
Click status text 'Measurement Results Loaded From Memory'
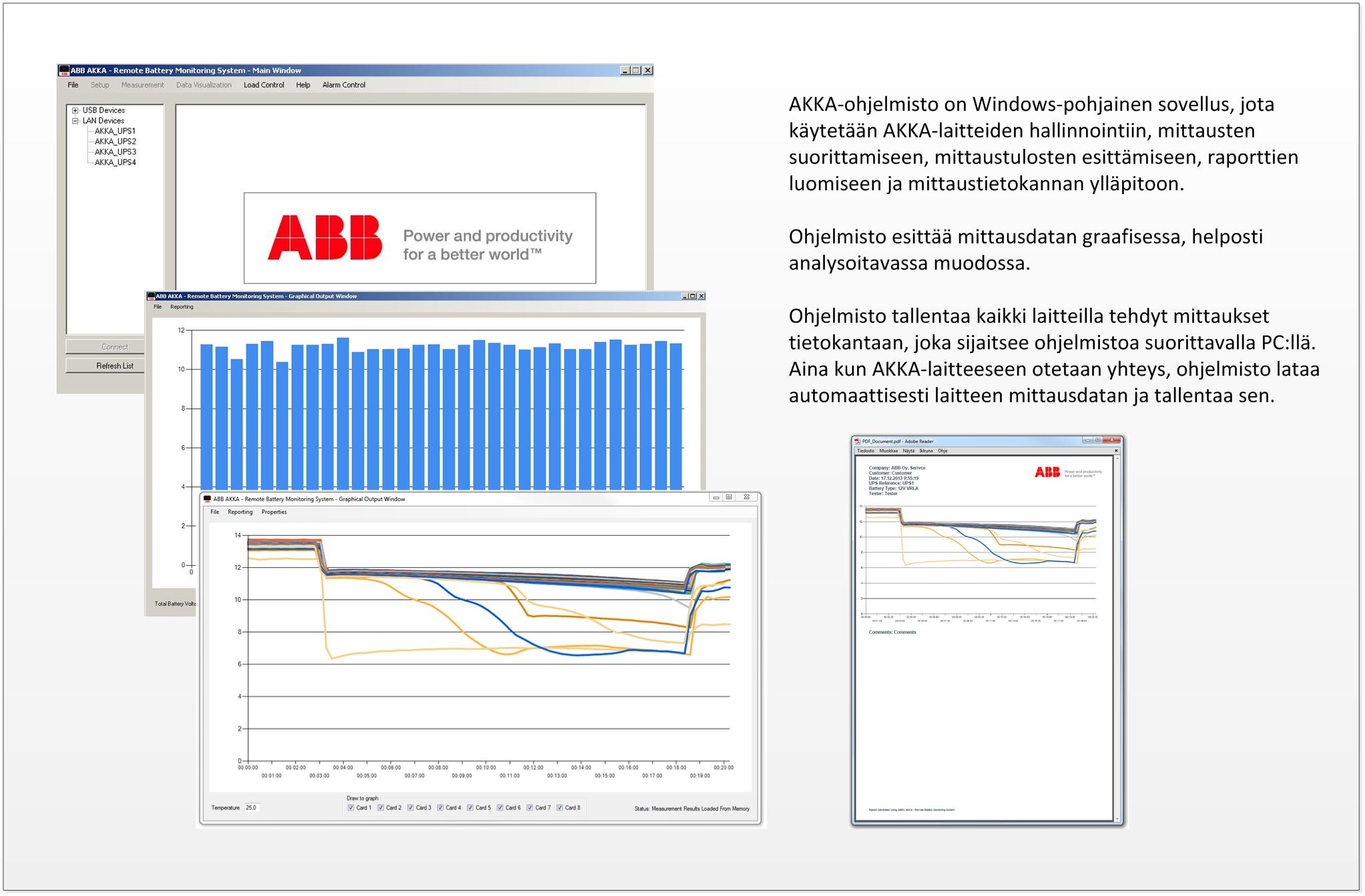coord(701,809)
